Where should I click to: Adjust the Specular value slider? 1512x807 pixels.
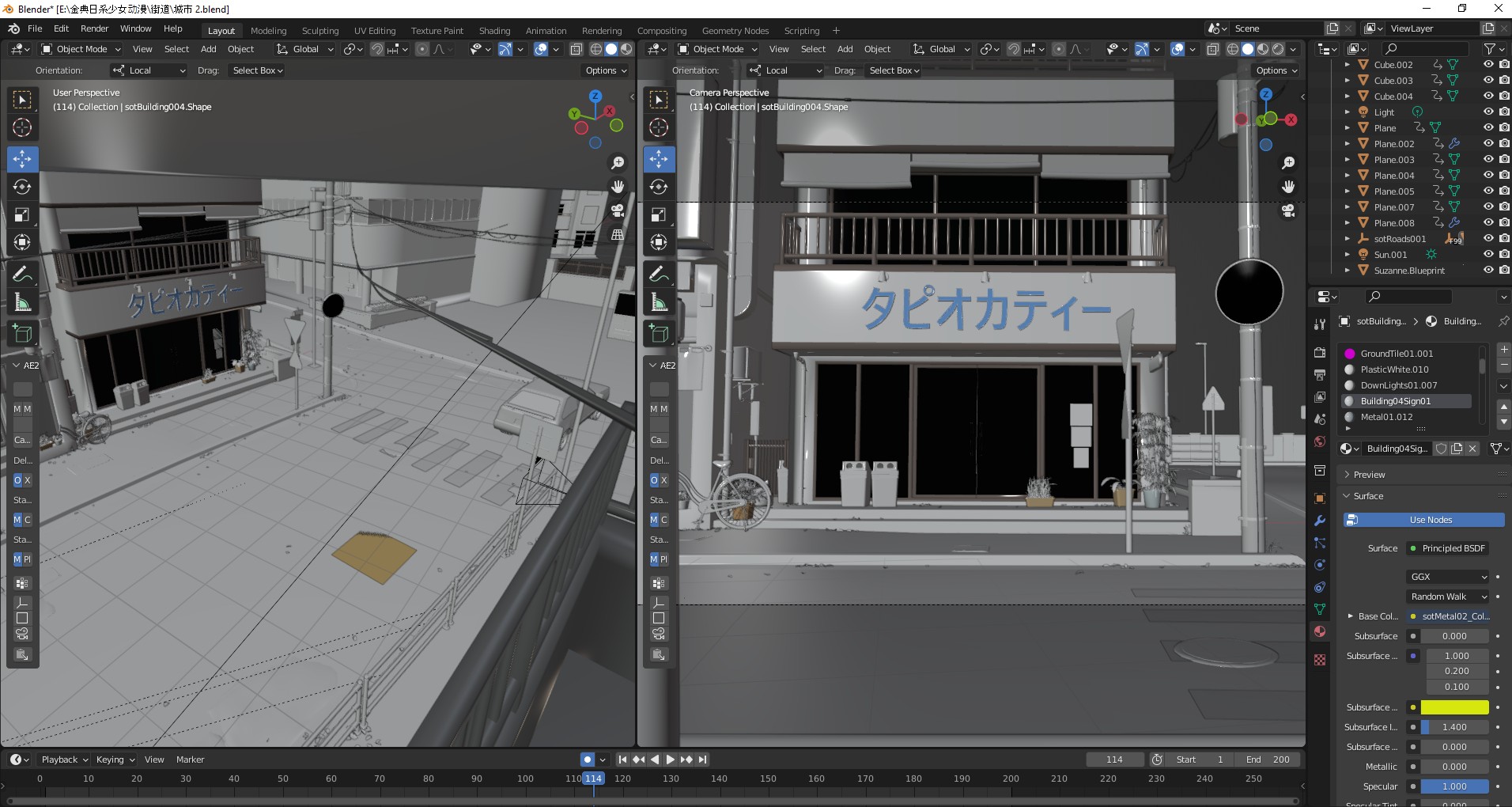(x=1454, y=786)
